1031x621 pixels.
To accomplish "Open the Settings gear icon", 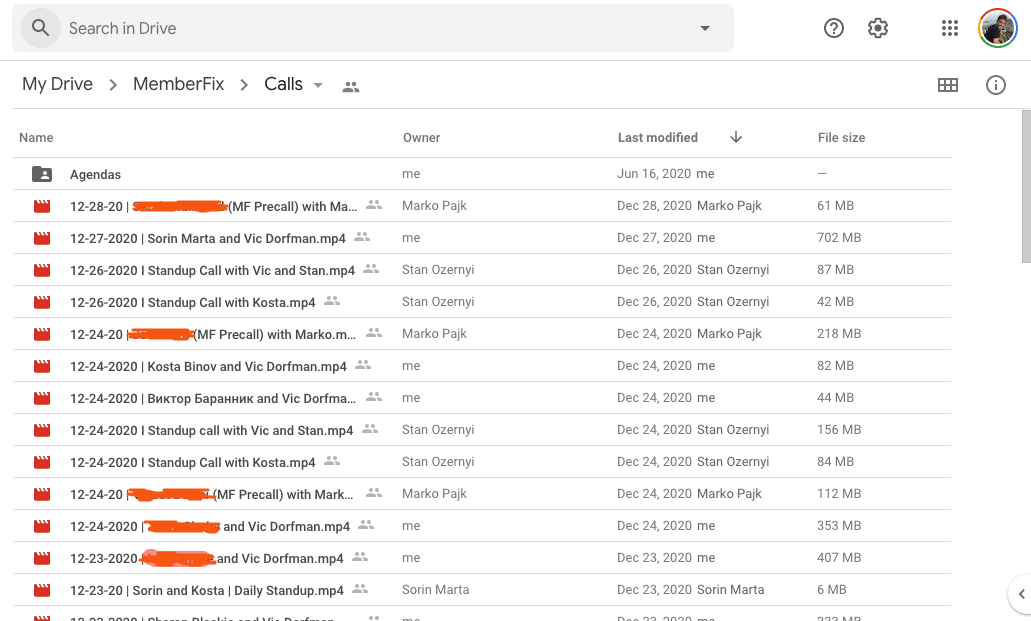I will (x=878, y=28).
